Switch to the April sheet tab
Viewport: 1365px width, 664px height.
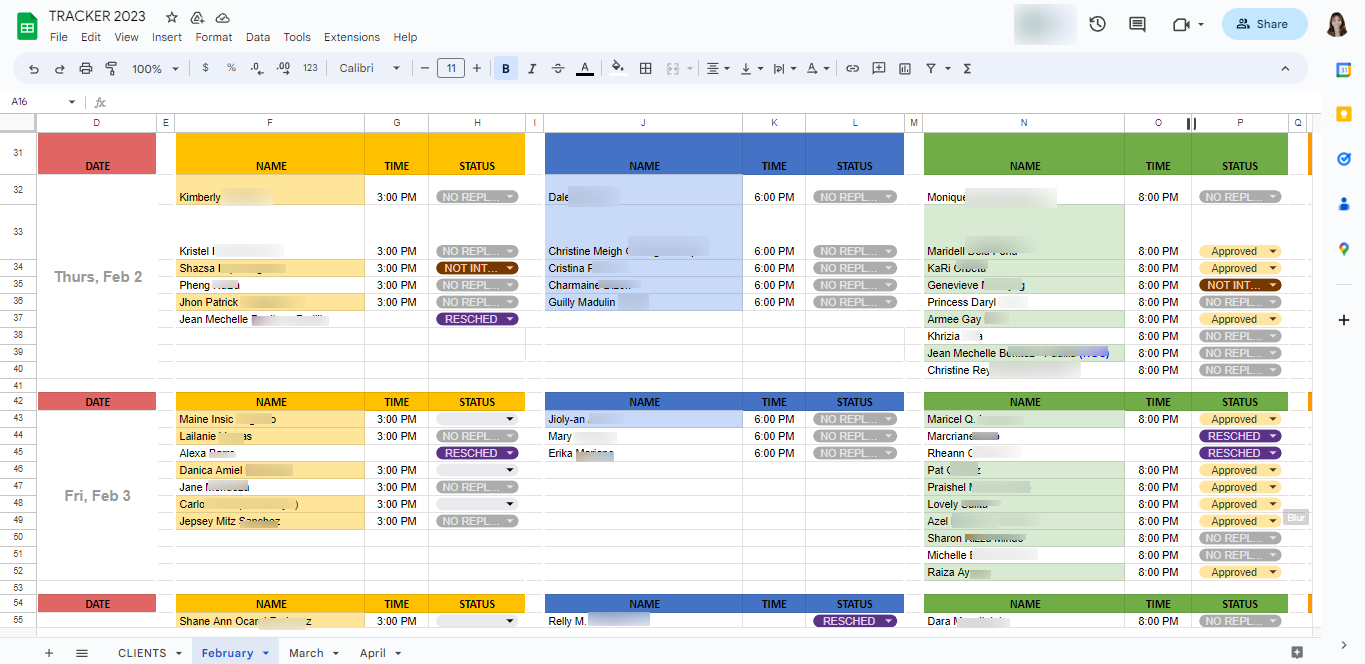point(380,653)
